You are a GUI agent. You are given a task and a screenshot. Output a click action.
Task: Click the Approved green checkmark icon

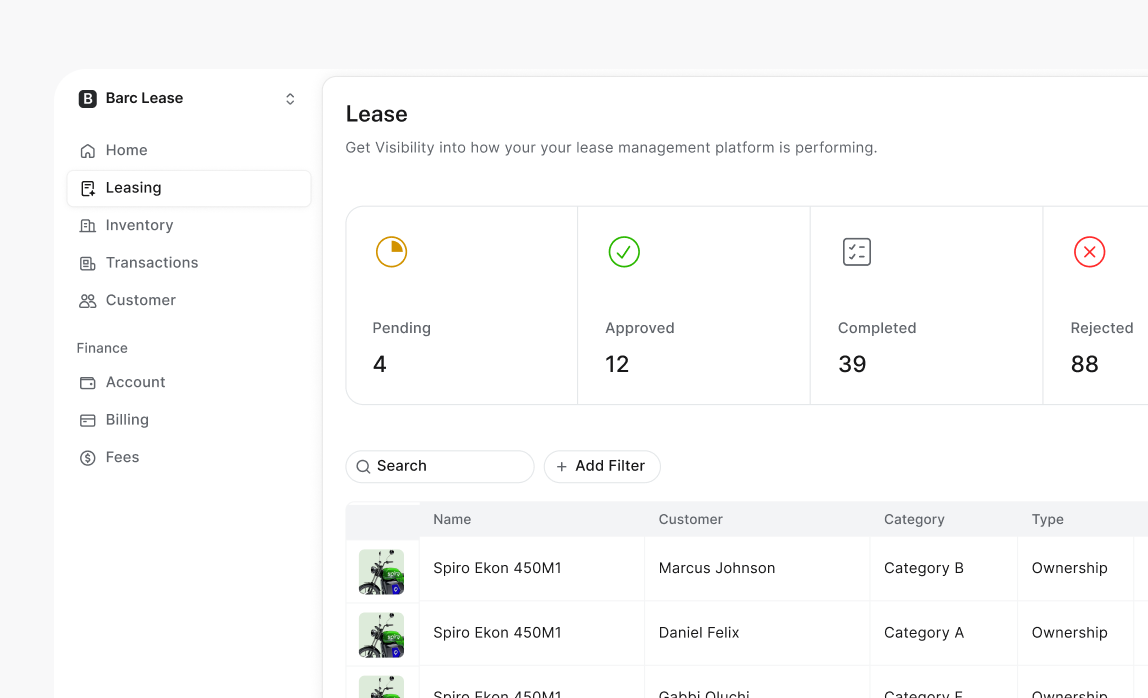pyautogui.click(x=624, y=252)
